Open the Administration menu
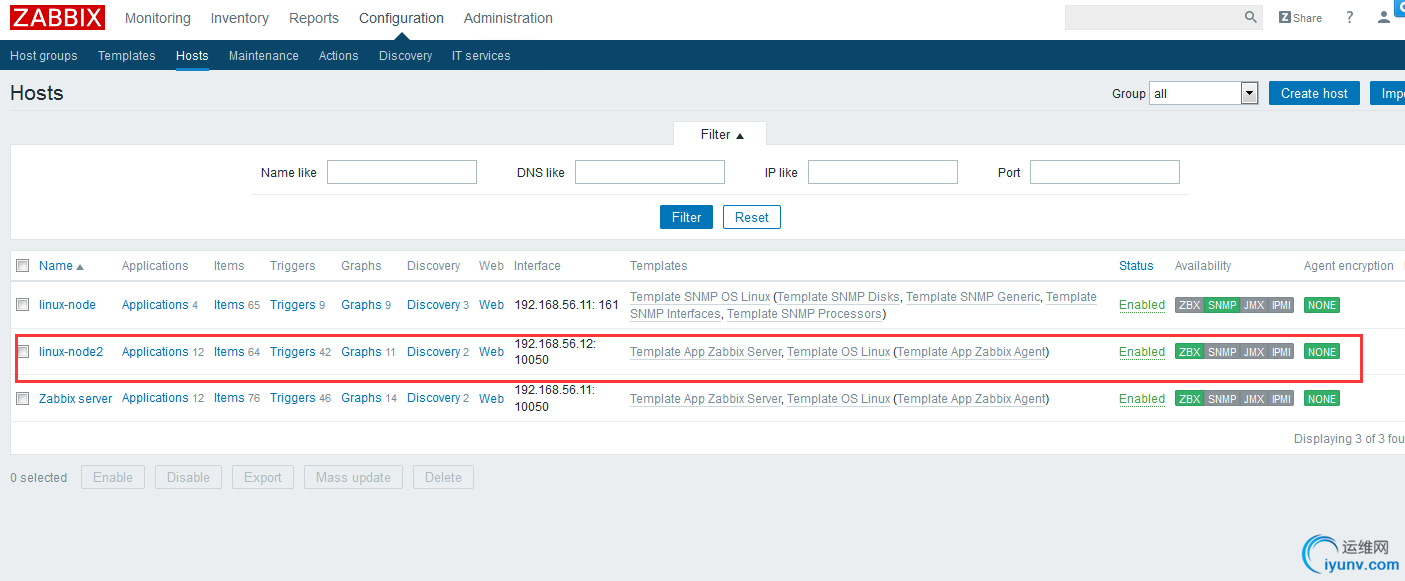 pyautogui.click(x=508, y=18)
